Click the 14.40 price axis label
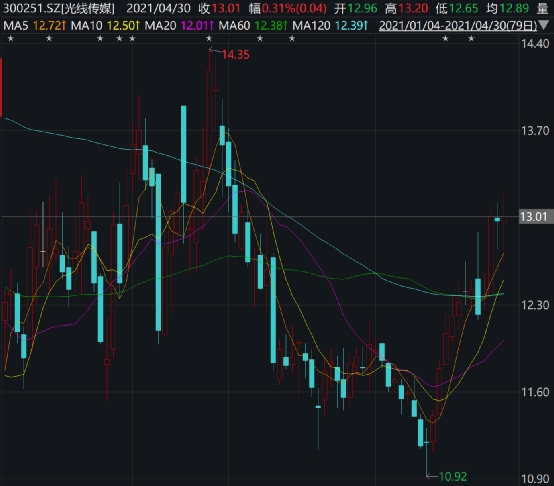Screen dimensions: 554x486 point(535,44)
